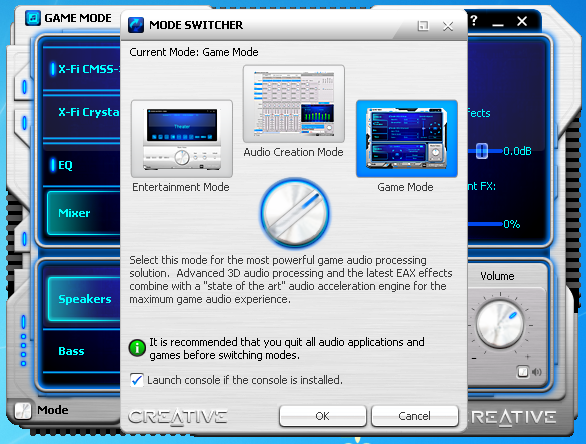Open the Mixer panel
Image resolution: width=586 pixels, height=444 pixels.
pyautogui.click(x=84, y=213)
